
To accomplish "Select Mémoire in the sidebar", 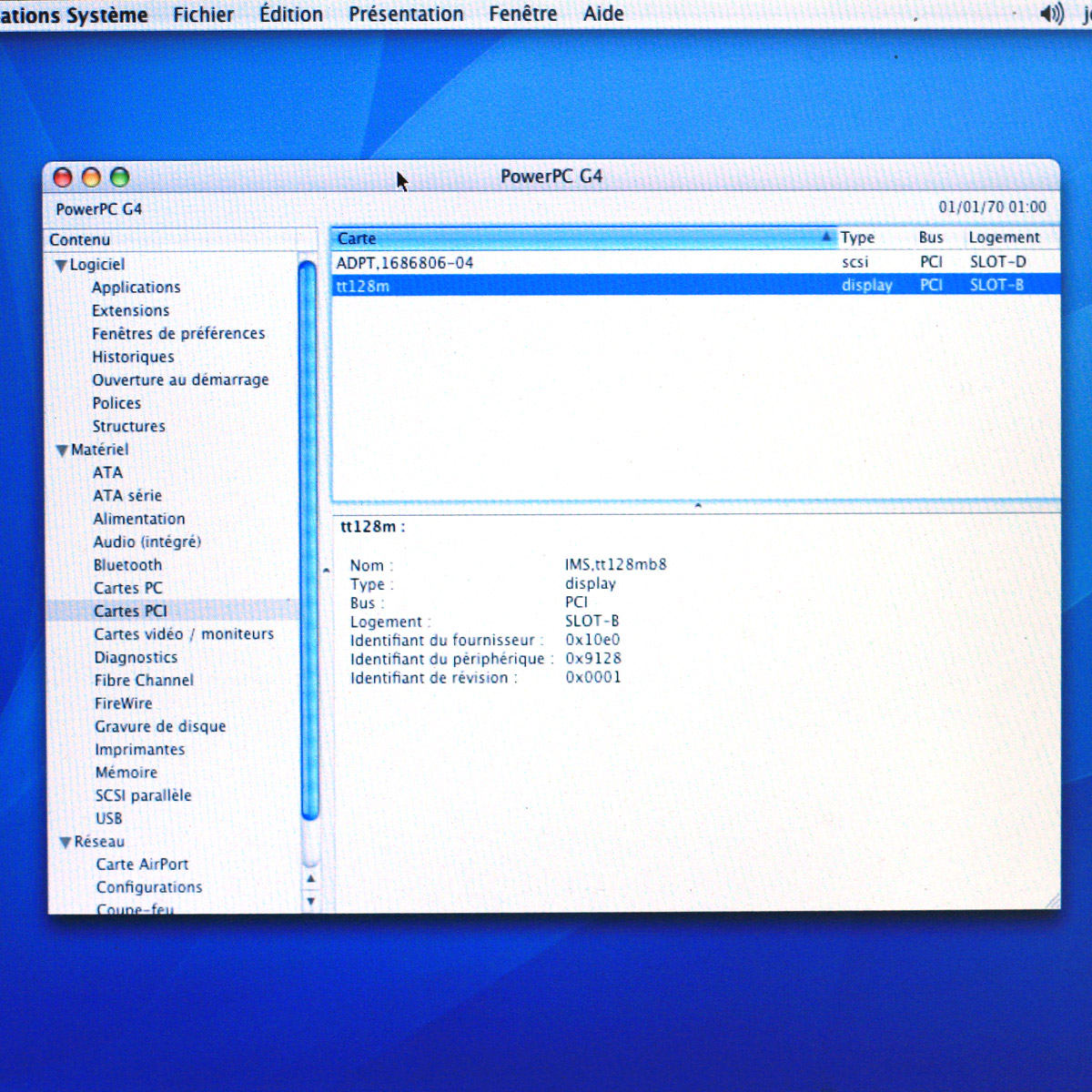I will (126, 773).
